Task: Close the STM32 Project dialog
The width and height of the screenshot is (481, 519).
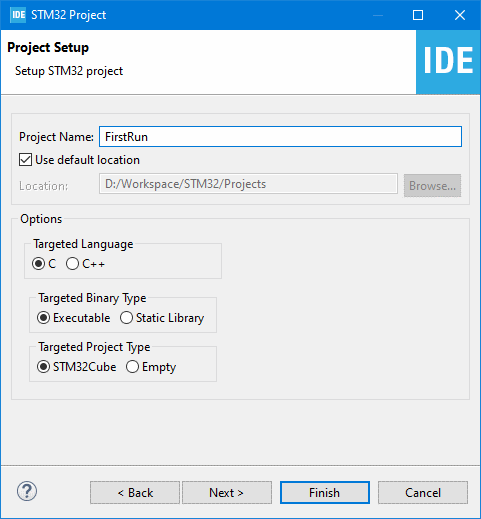Action: tap(460, 15)
